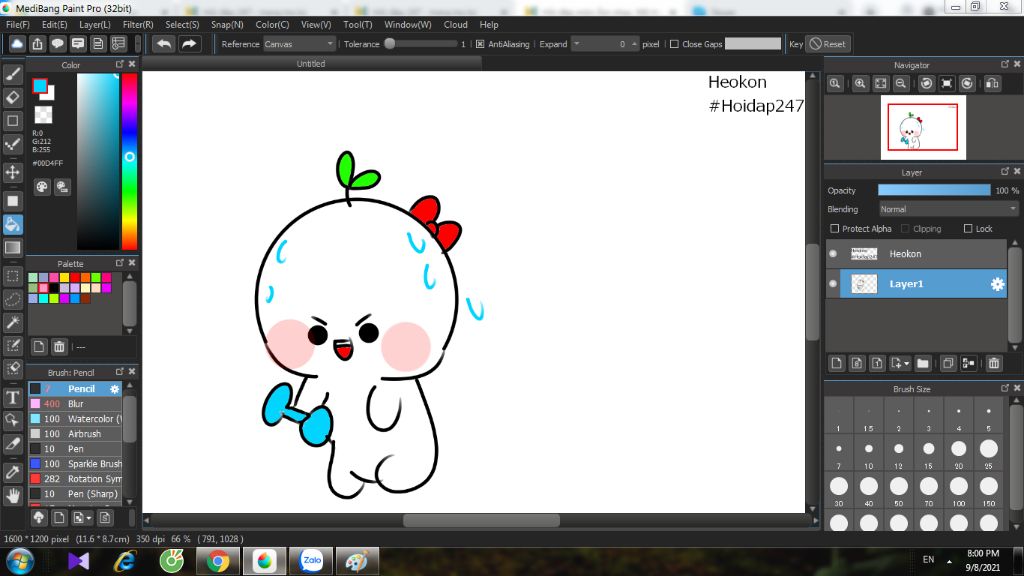Click the horizontal canvas scrollbar
Screen dimensions: 1024x576
481,520
